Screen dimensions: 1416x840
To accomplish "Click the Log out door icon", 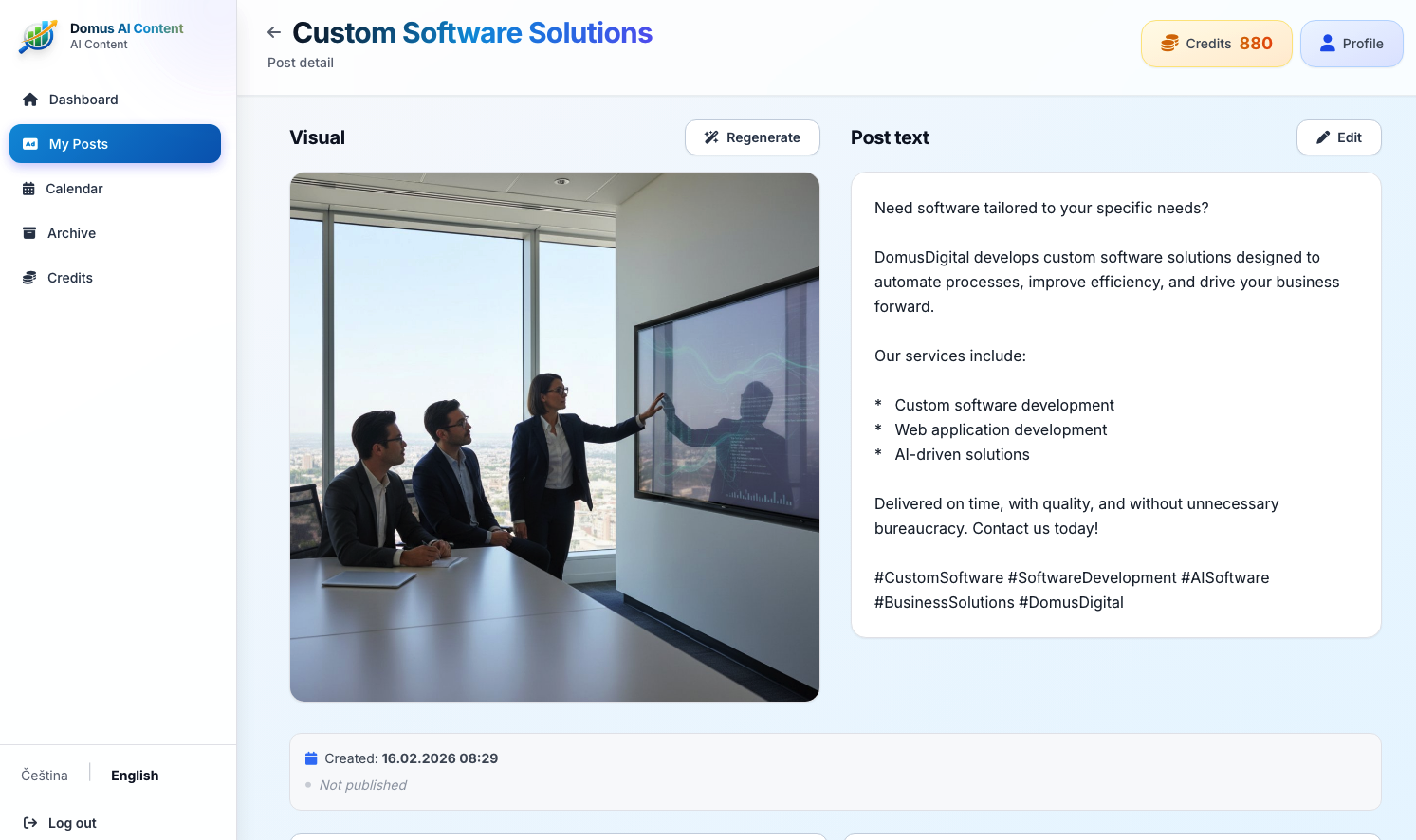I will (x=29, y=822).
